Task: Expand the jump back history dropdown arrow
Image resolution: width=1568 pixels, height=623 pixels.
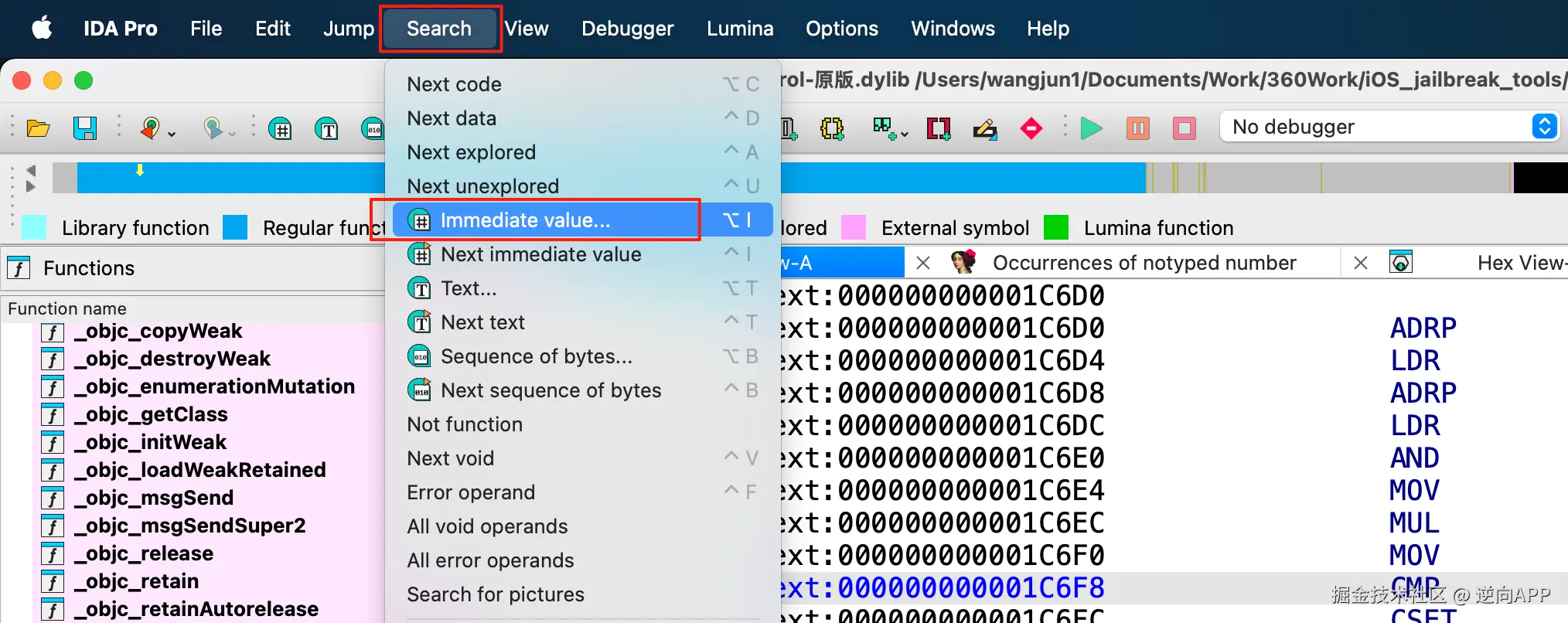Action: (x=172, y=134)
